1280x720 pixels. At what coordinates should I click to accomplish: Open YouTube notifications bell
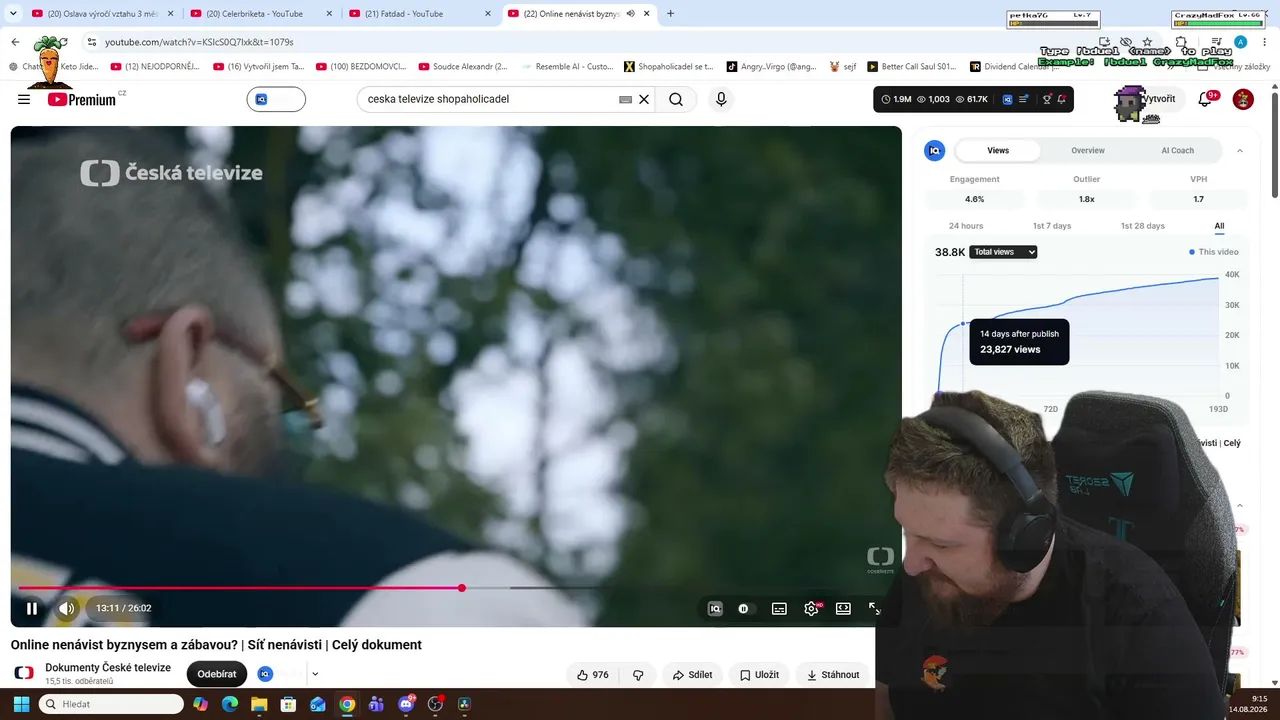[1206, 99]
